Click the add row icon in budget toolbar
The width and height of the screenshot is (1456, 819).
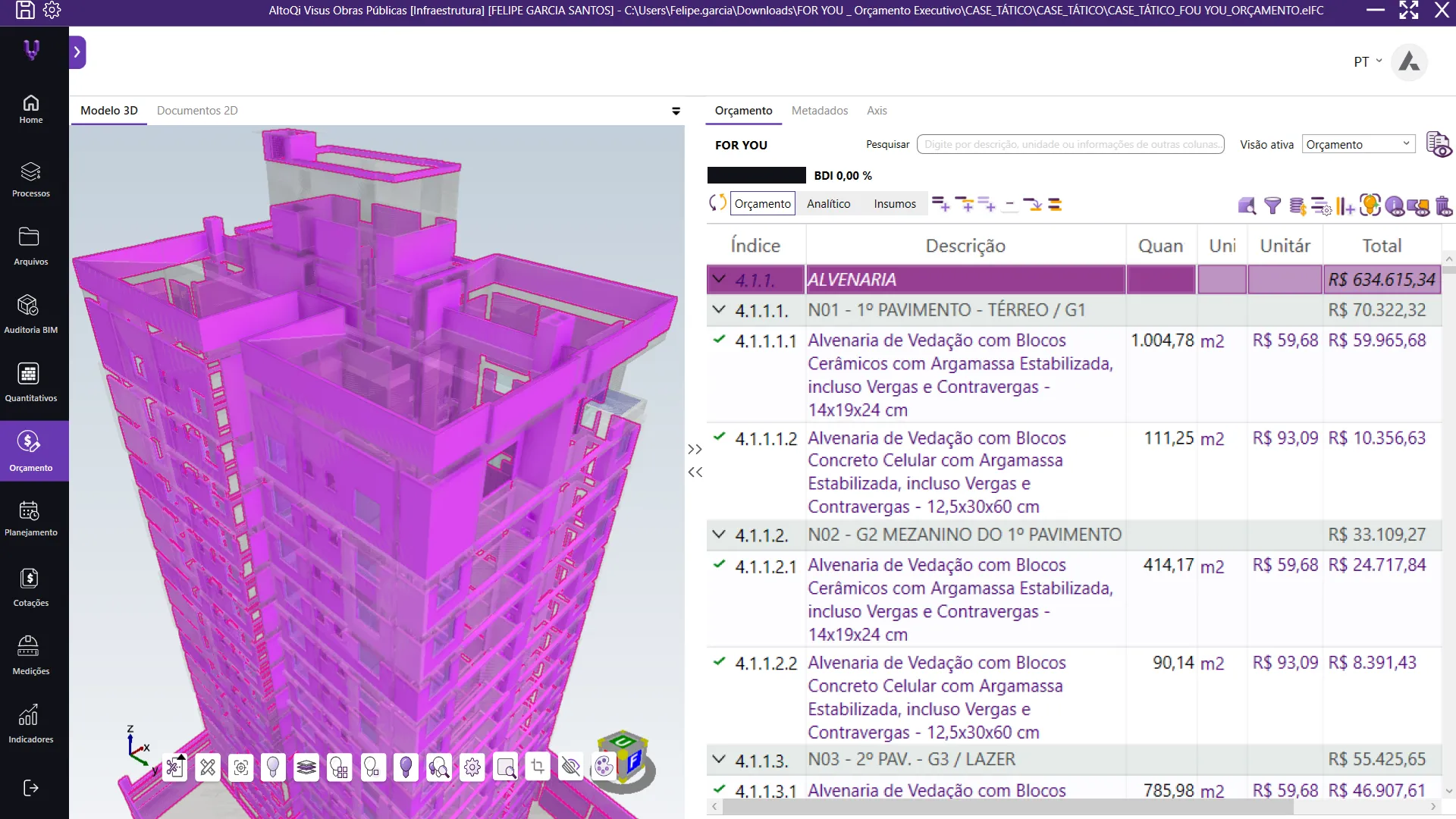point(940,204)
